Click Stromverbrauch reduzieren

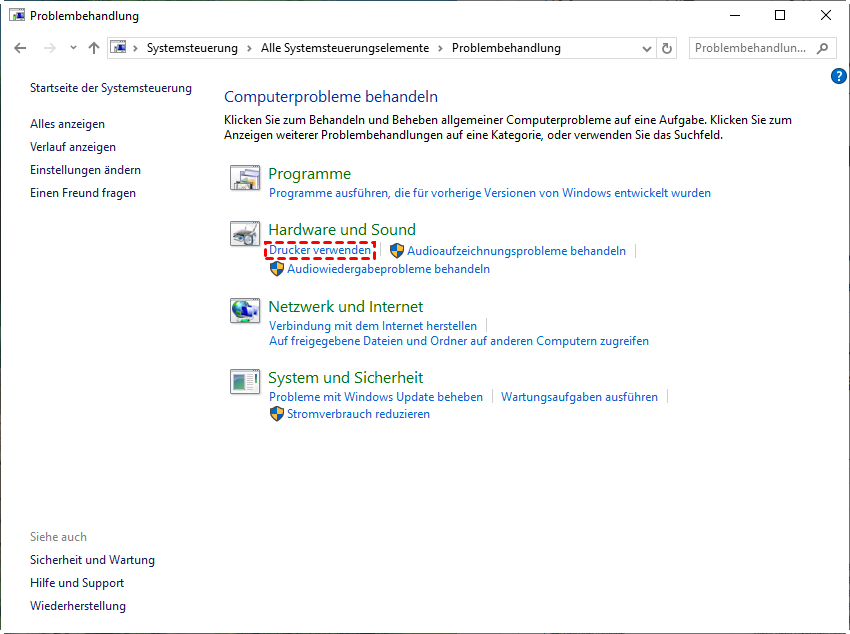click(358, 414)
